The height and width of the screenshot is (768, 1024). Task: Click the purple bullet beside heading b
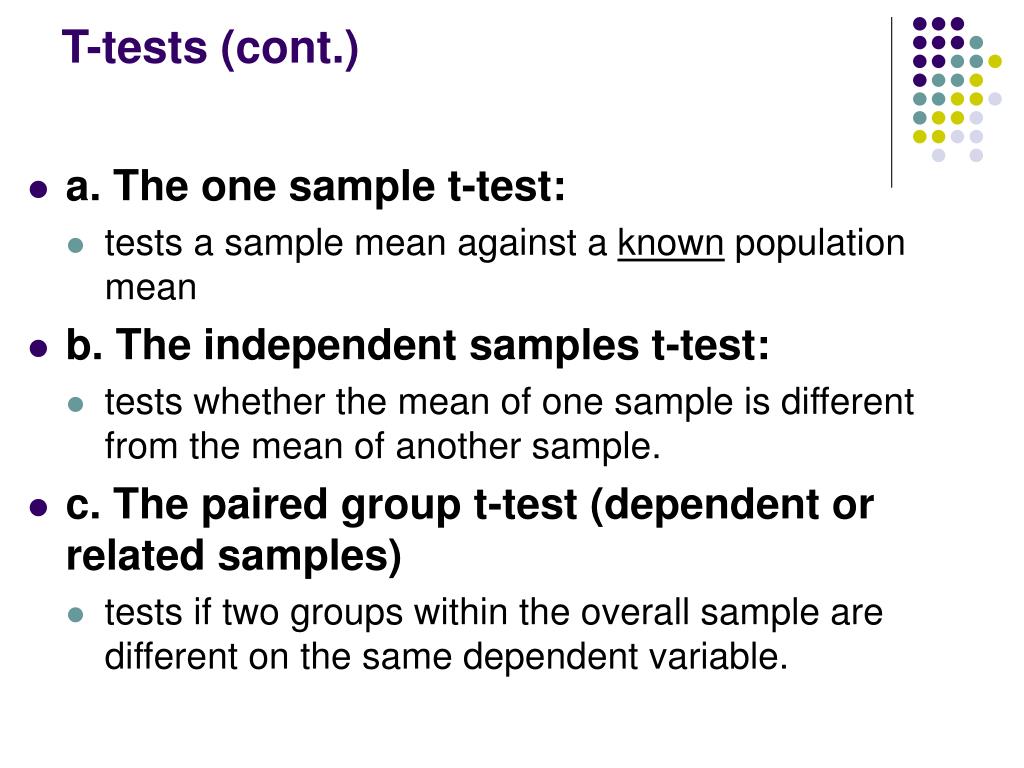coord(39,349)
